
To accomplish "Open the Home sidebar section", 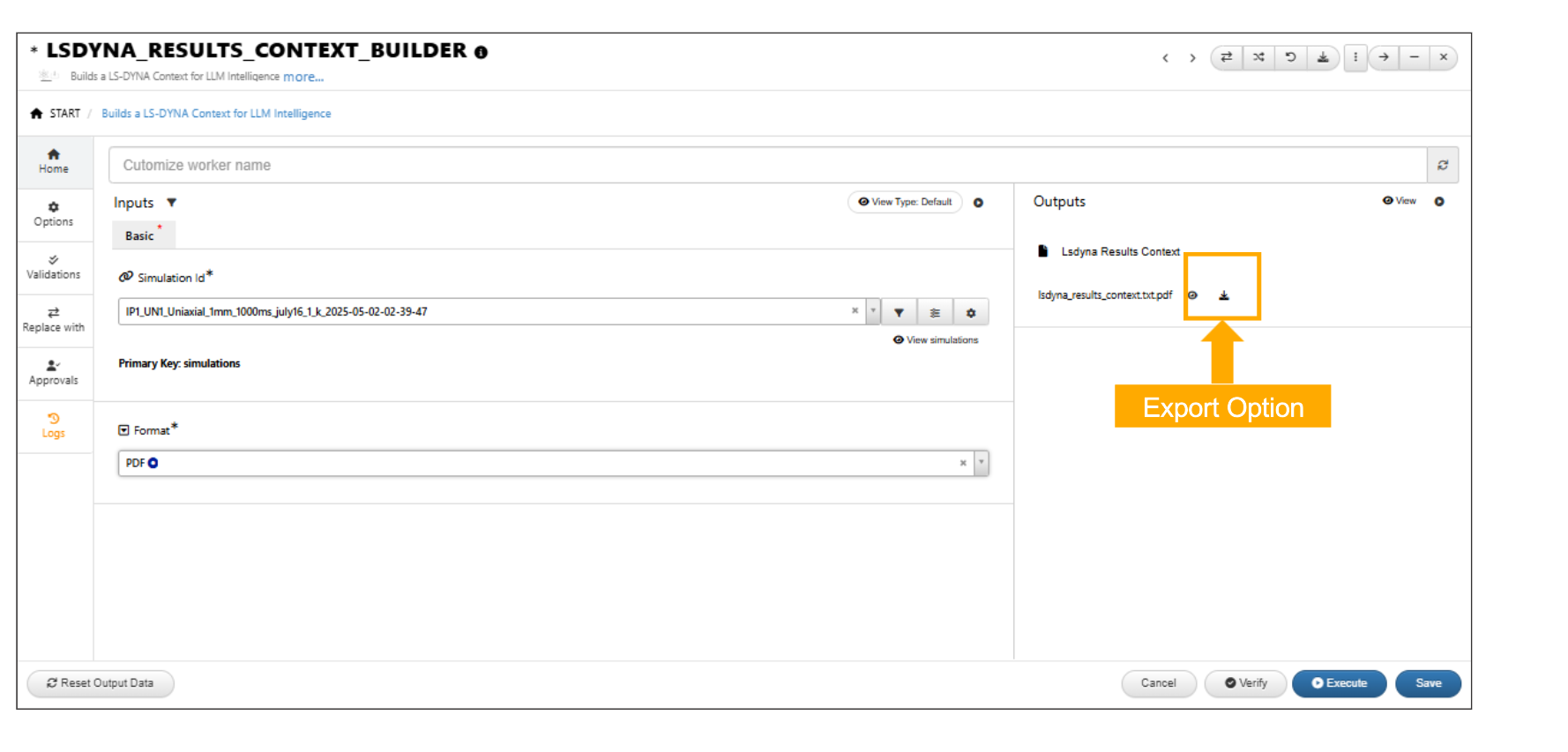I will point(54,161).
